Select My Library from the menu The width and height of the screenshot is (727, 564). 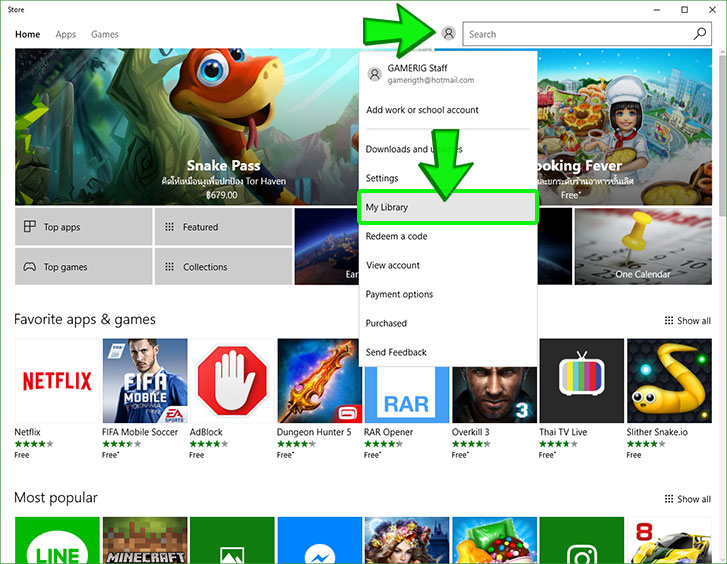click(x=448, y=207)
